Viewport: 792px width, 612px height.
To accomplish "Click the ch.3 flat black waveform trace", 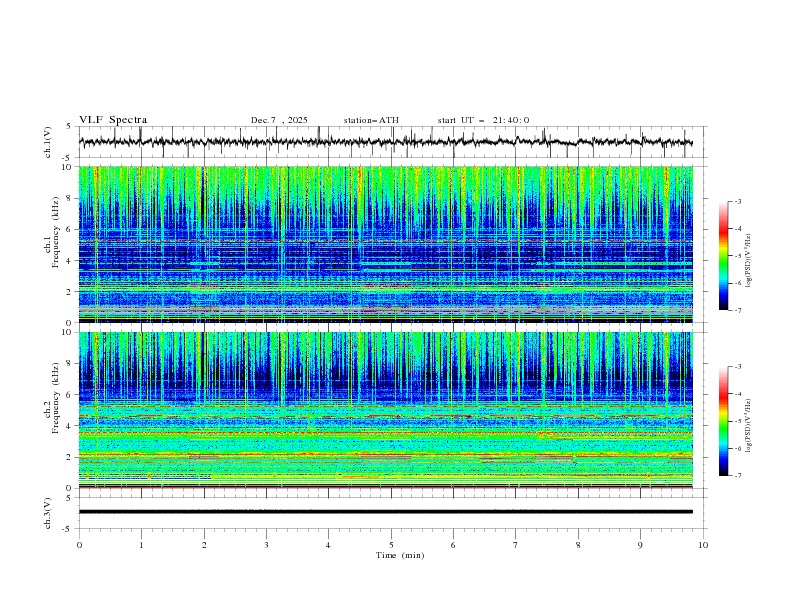I will (385, 512).
